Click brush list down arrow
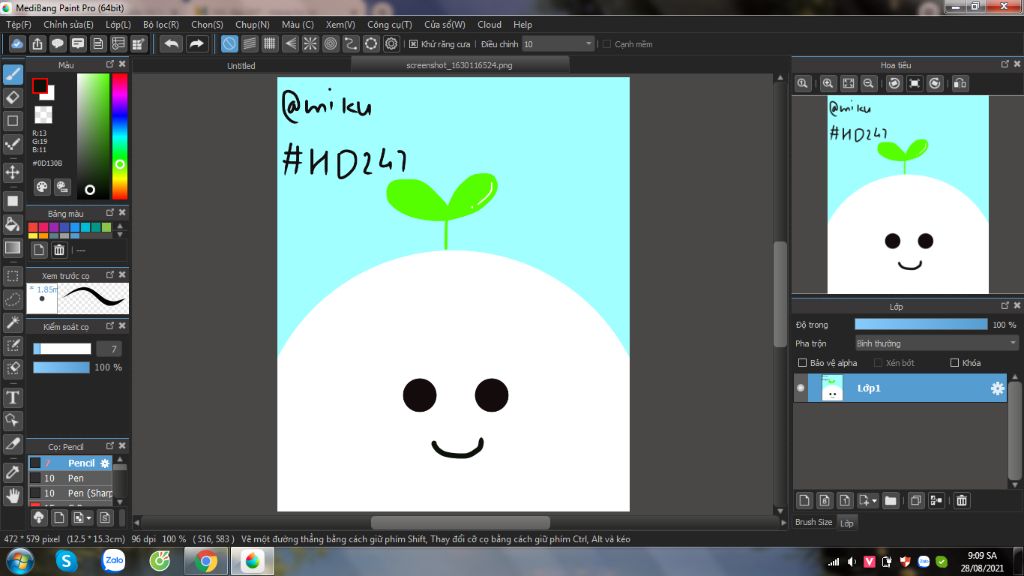This screenshot has width=1024, height=576. [x=120, y=502]
